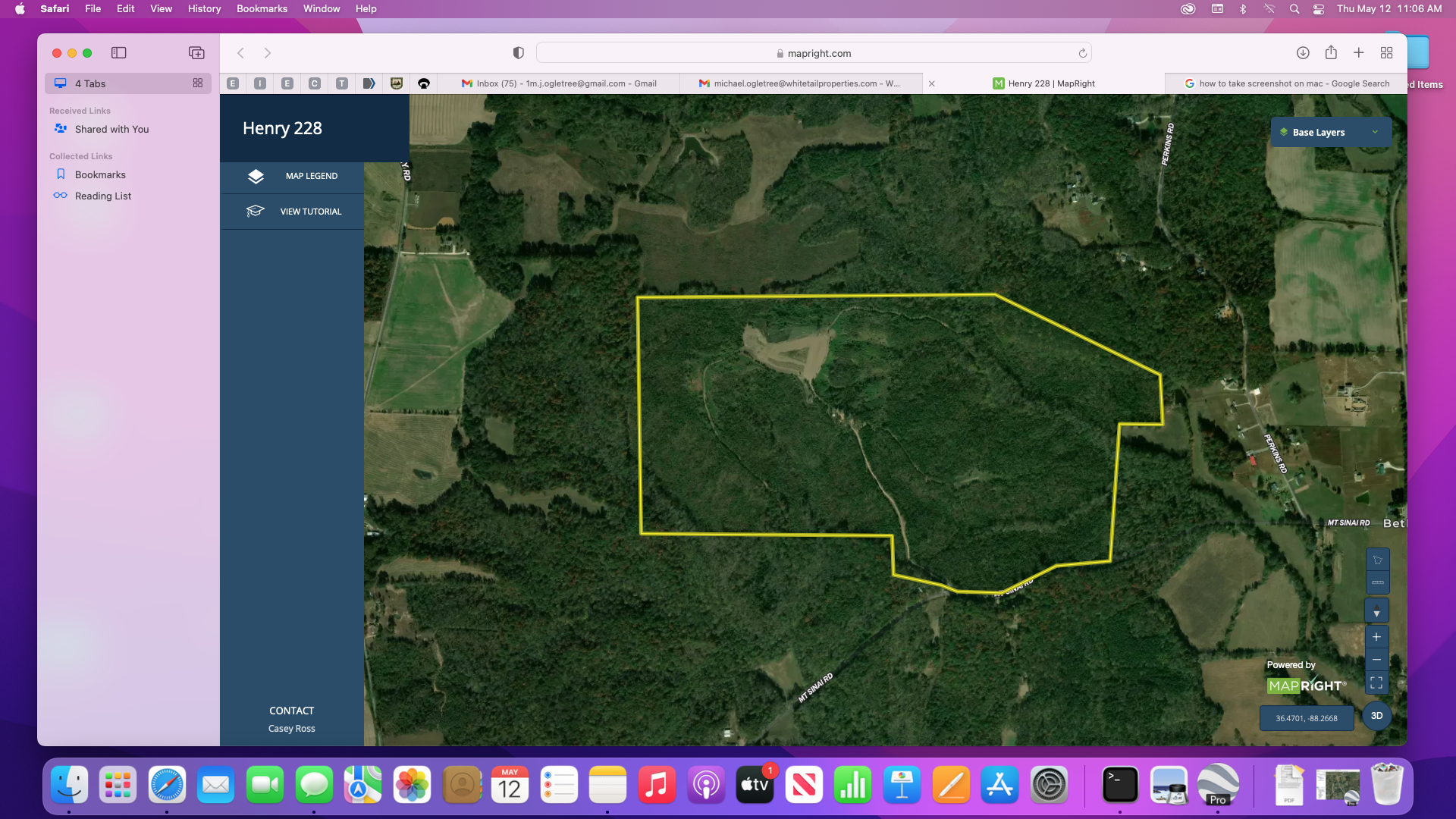Expand the 4 Tabs group view

[198, 83]
